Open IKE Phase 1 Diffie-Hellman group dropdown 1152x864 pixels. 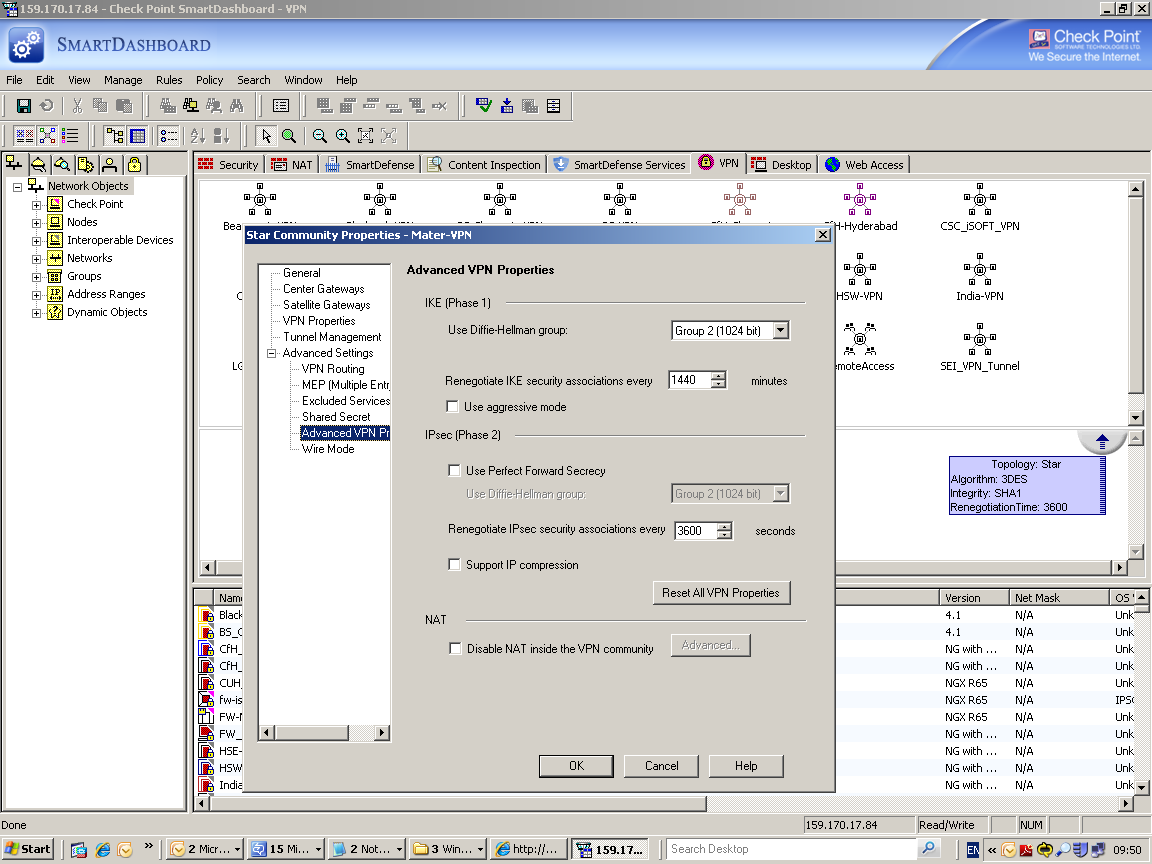point(781,331)
